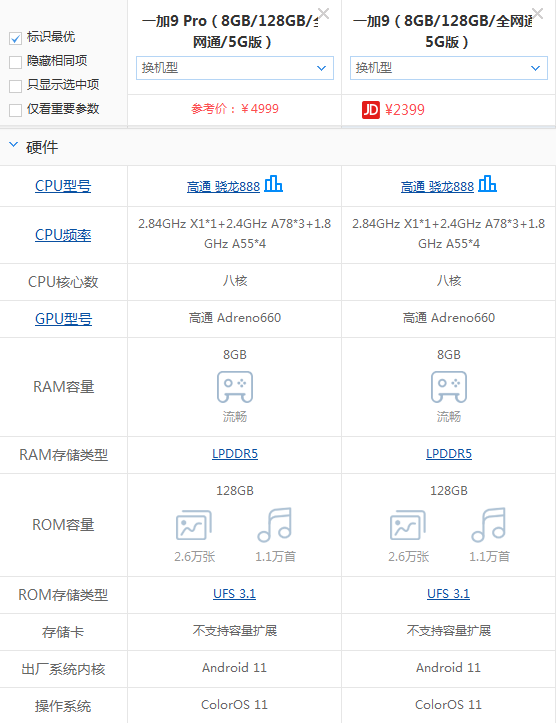The image size is (556, 723).
Task: Click the JD logo next to ¥2399
Action: pos(371,110)
